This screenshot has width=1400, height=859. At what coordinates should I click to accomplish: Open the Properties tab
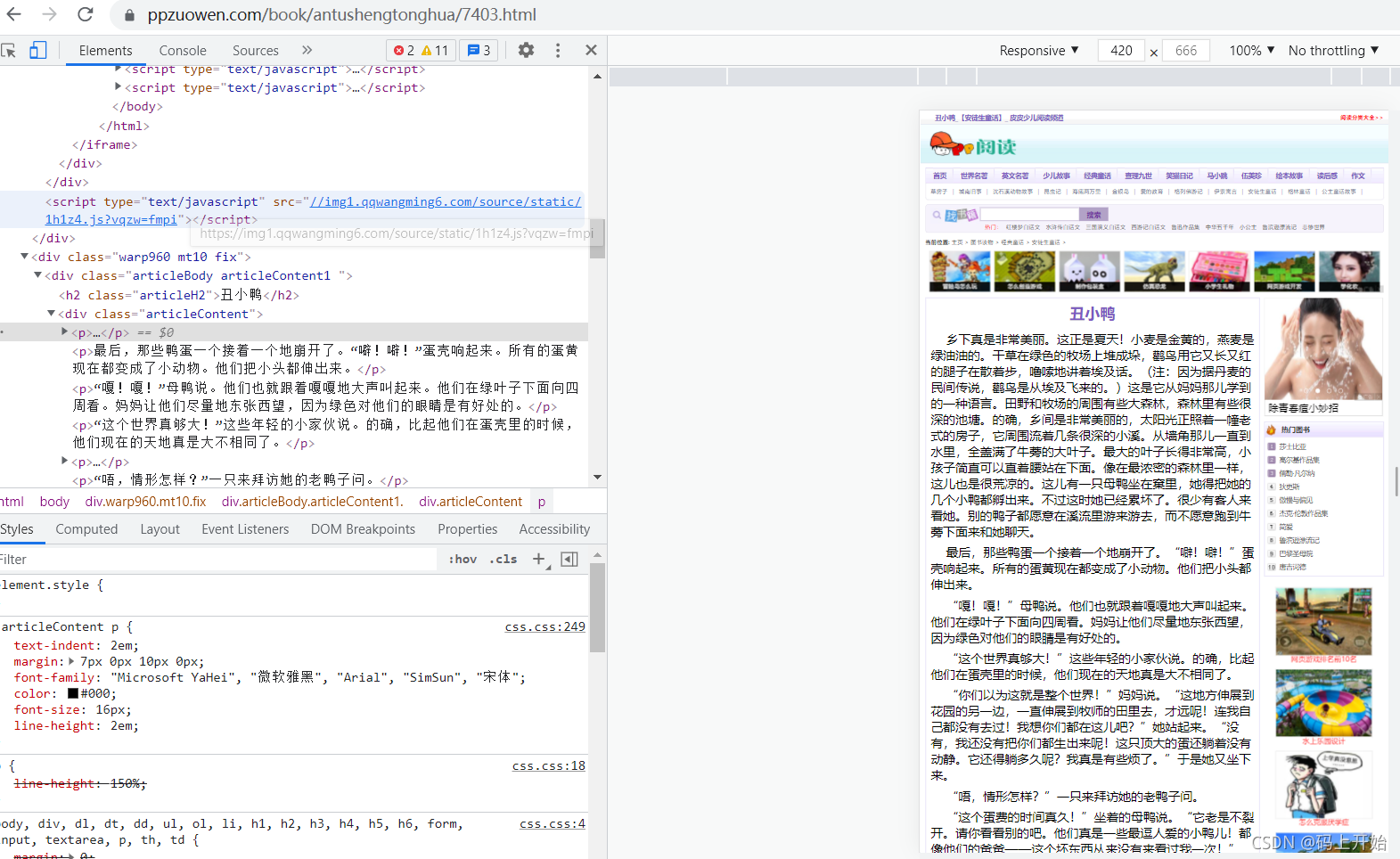pos(467,529)
